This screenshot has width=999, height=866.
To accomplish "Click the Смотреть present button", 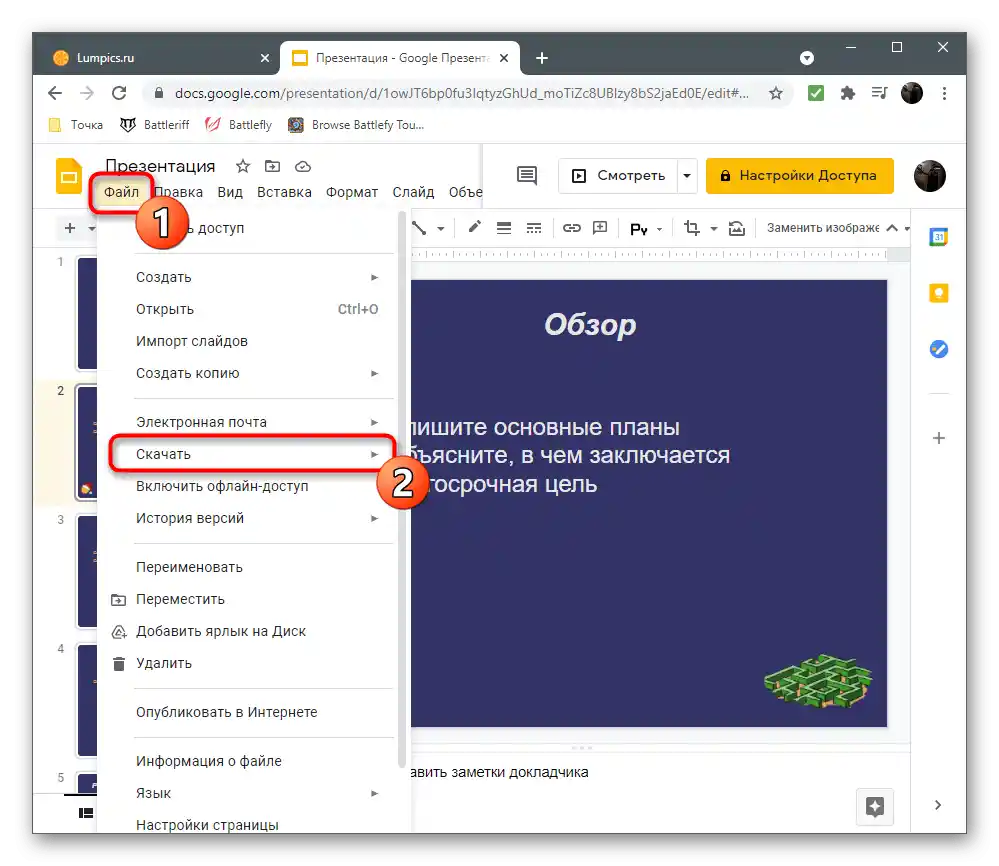I will tap(618, 176).
